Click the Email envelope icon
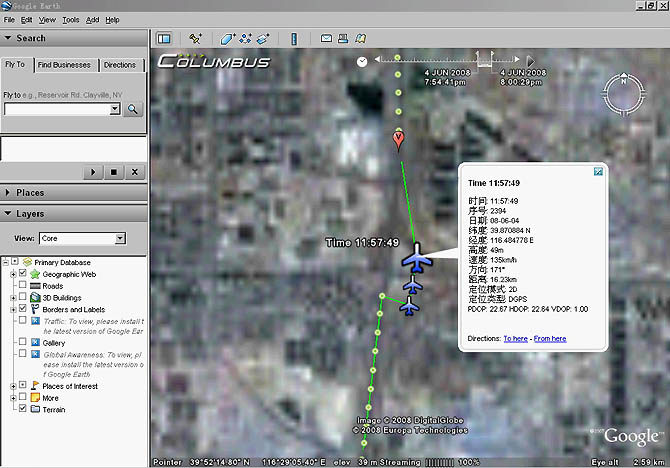This screenshot has height=468, width=670. [x=326, y=38]
